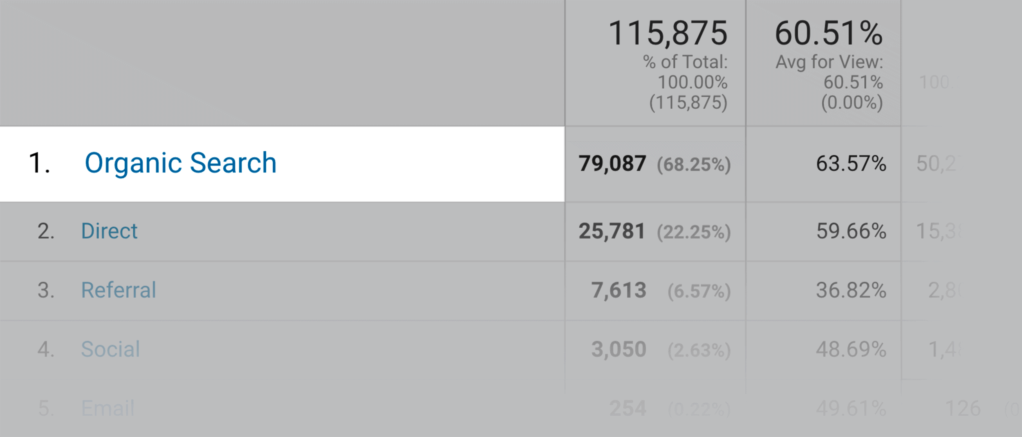The height and width of the screenshot is (437, 1022).
Task: Click the 60.51% average summary value
Action: click(828, 34)
